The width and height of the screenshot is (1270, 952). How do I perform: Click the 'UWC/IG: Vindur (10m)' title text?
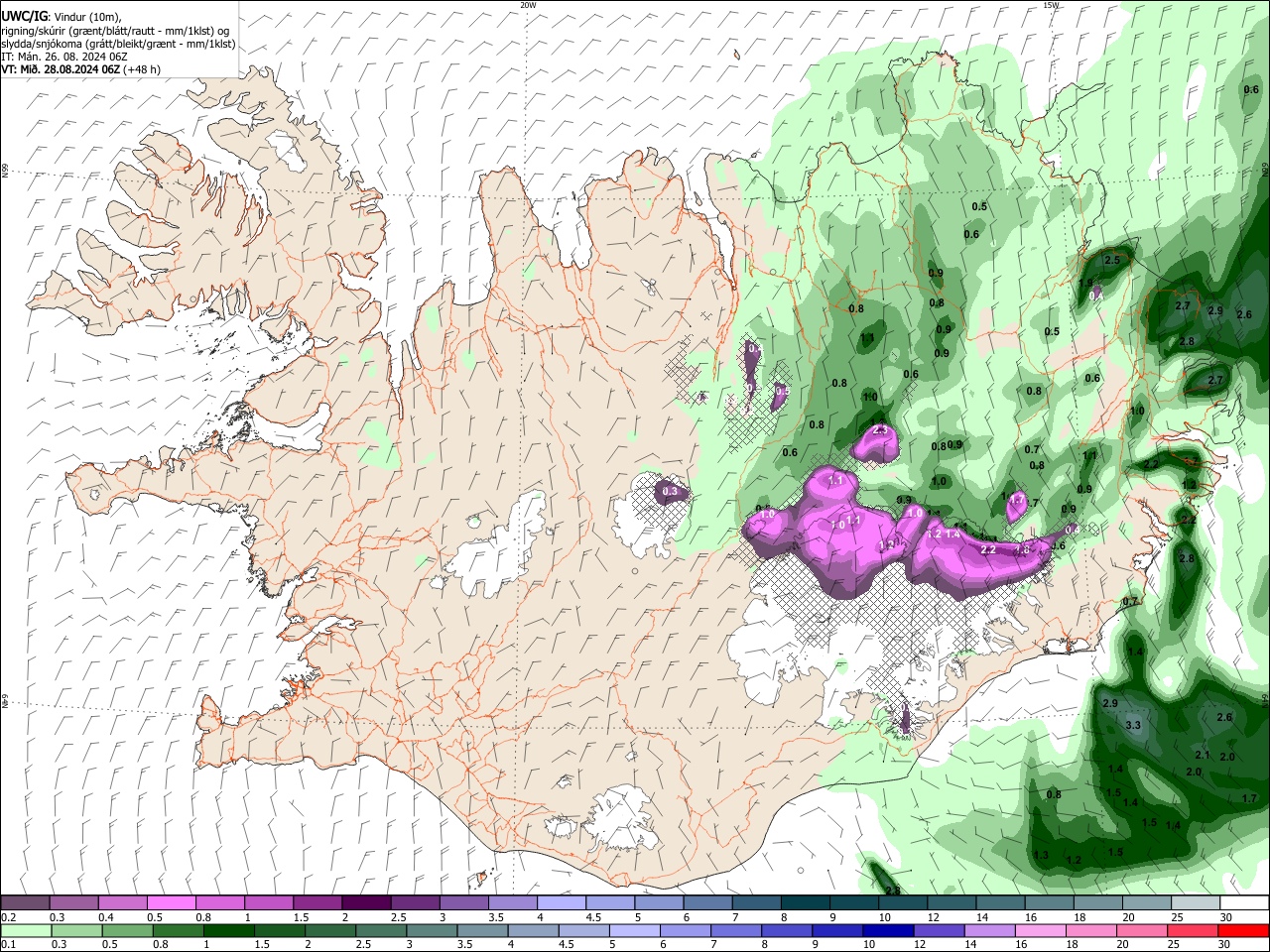point(62,17)
